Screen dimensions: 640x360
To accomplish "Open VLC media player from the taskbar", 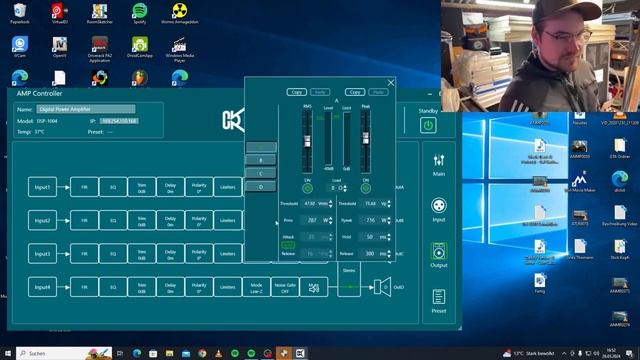I will 218,353.
